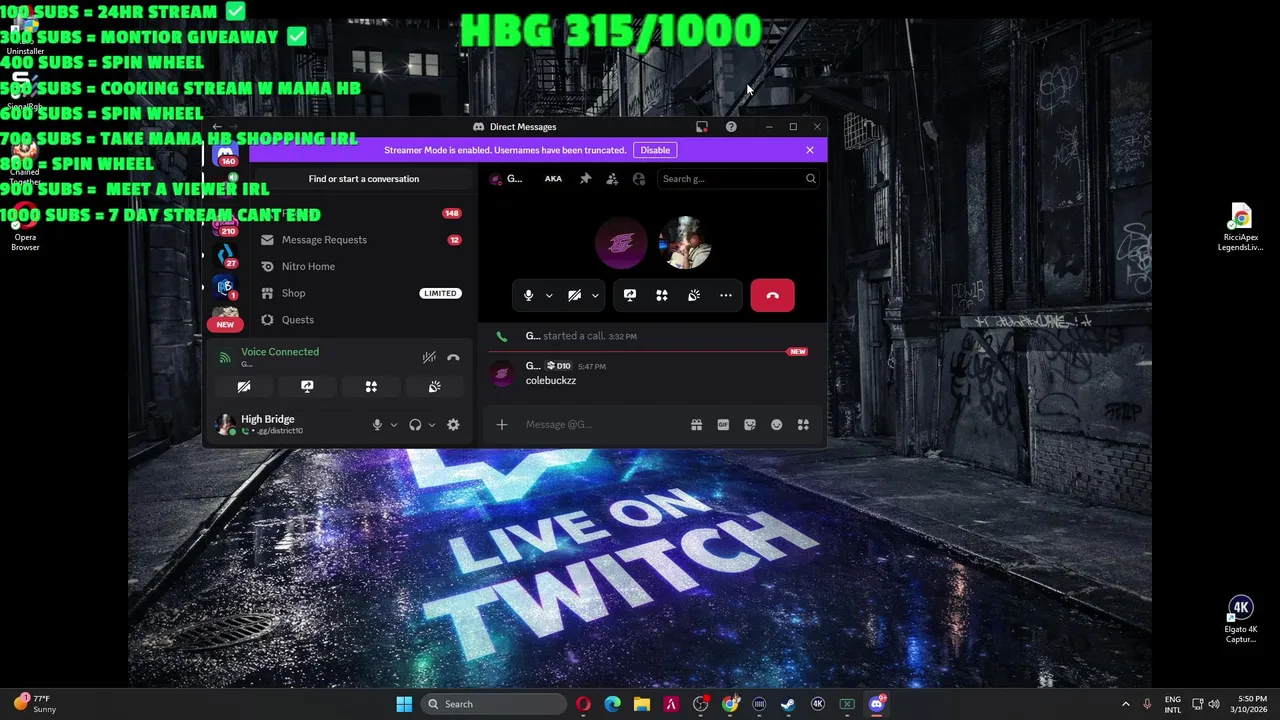This screenshot has width=1280, height=720.
Task: Open the server with 27 badge
Action: click(x=226, y=256)
